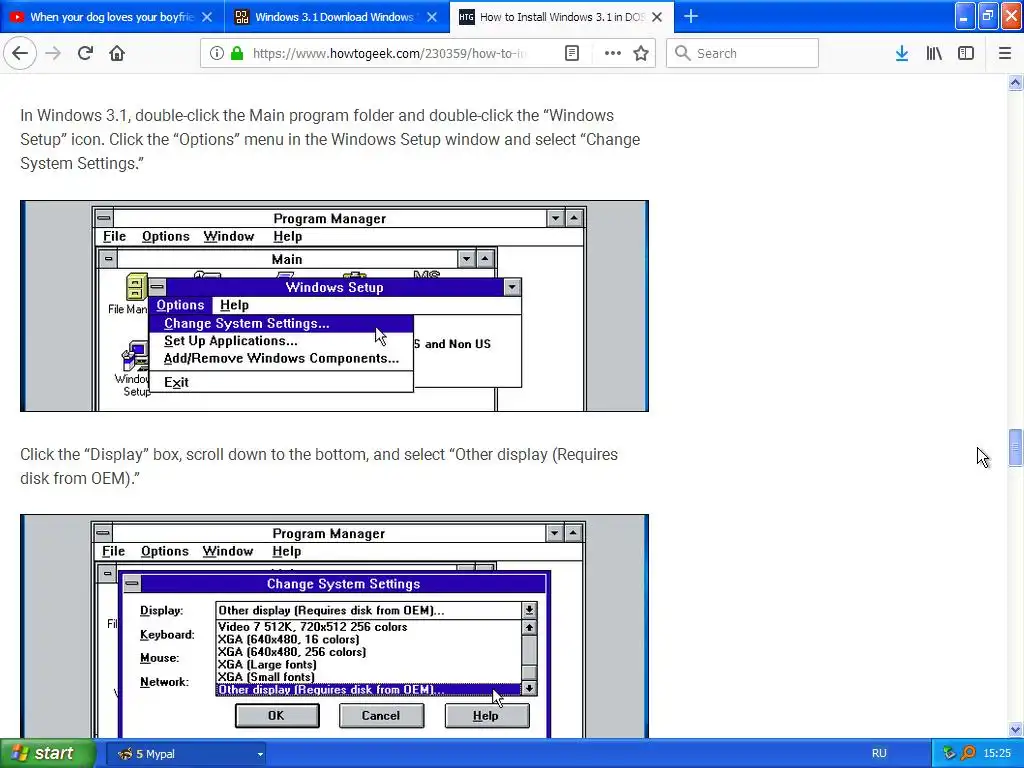Viewport: 1024px width, 768px height.
Task: Open a new tab with plus button
Action: (x=690, y=16)
